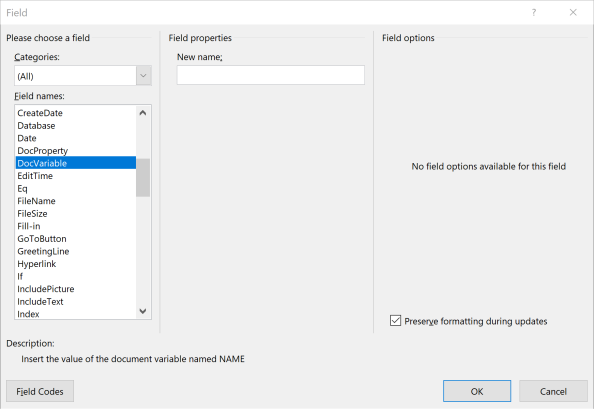The height and width of the screenshot is (409, 594).
Task: Close the Field dialog window
Action: click(x=573, y=12)
